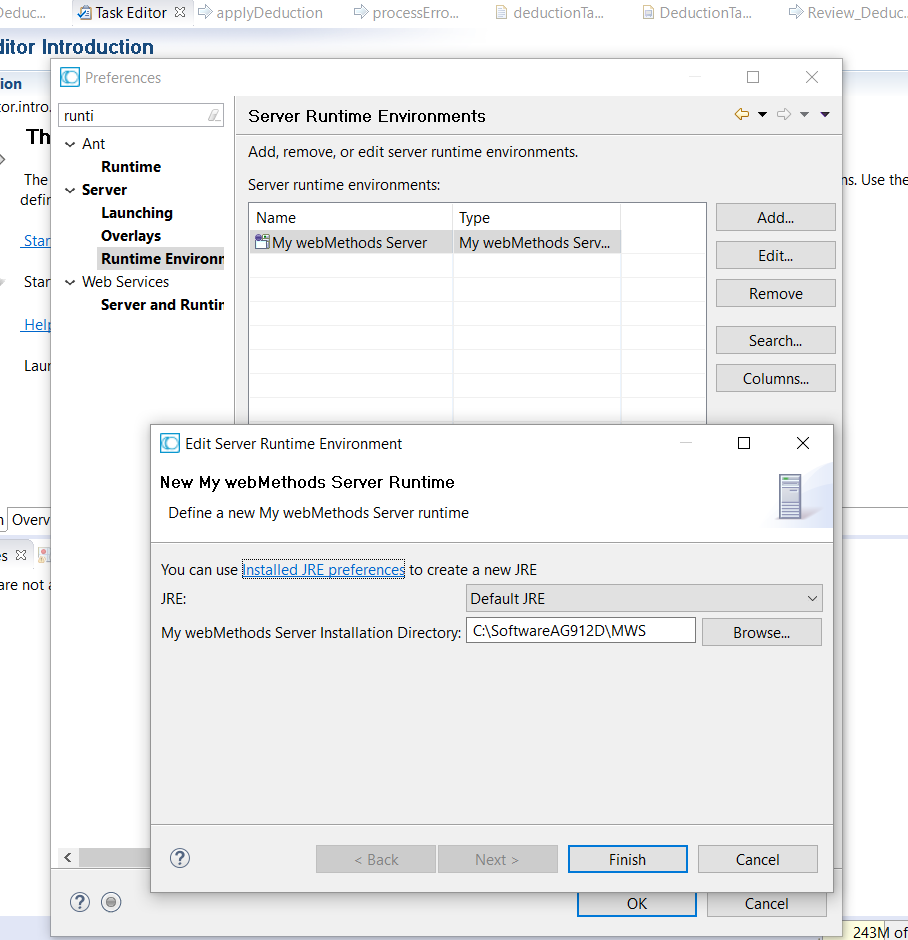Click the Installation Directory text field
The width and height of the screenshot is (908, 940).
point(581,630)
